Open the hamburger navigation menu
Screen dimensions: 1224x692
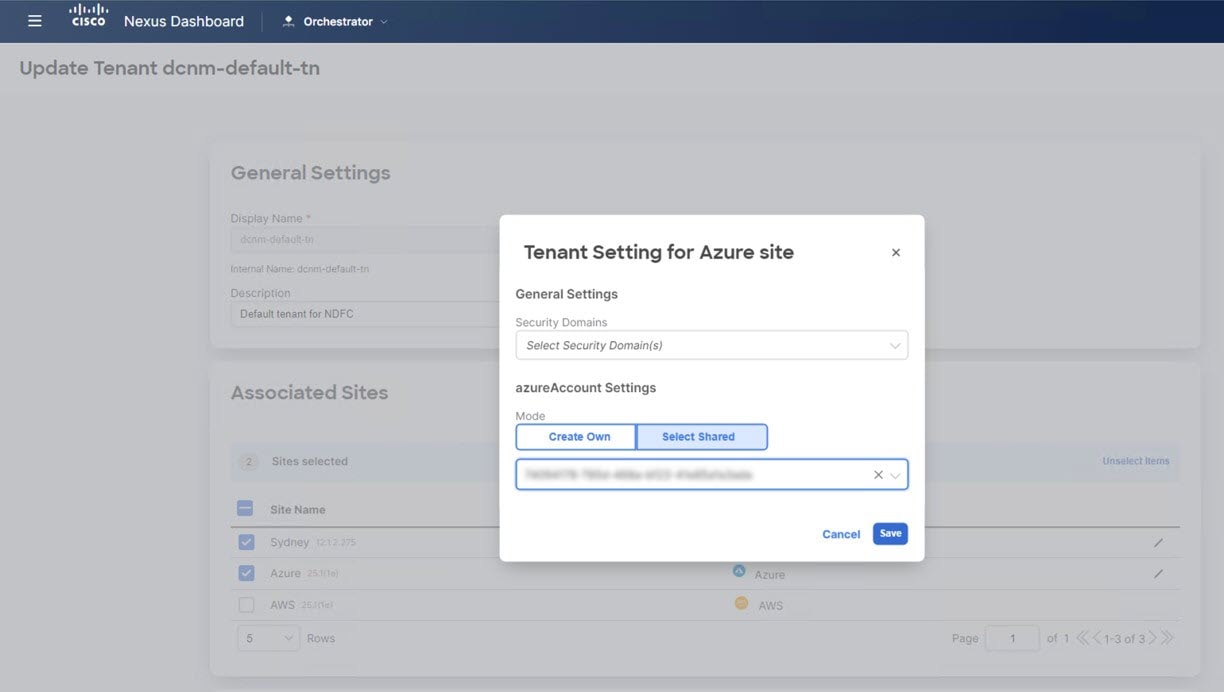pos(35,21)
